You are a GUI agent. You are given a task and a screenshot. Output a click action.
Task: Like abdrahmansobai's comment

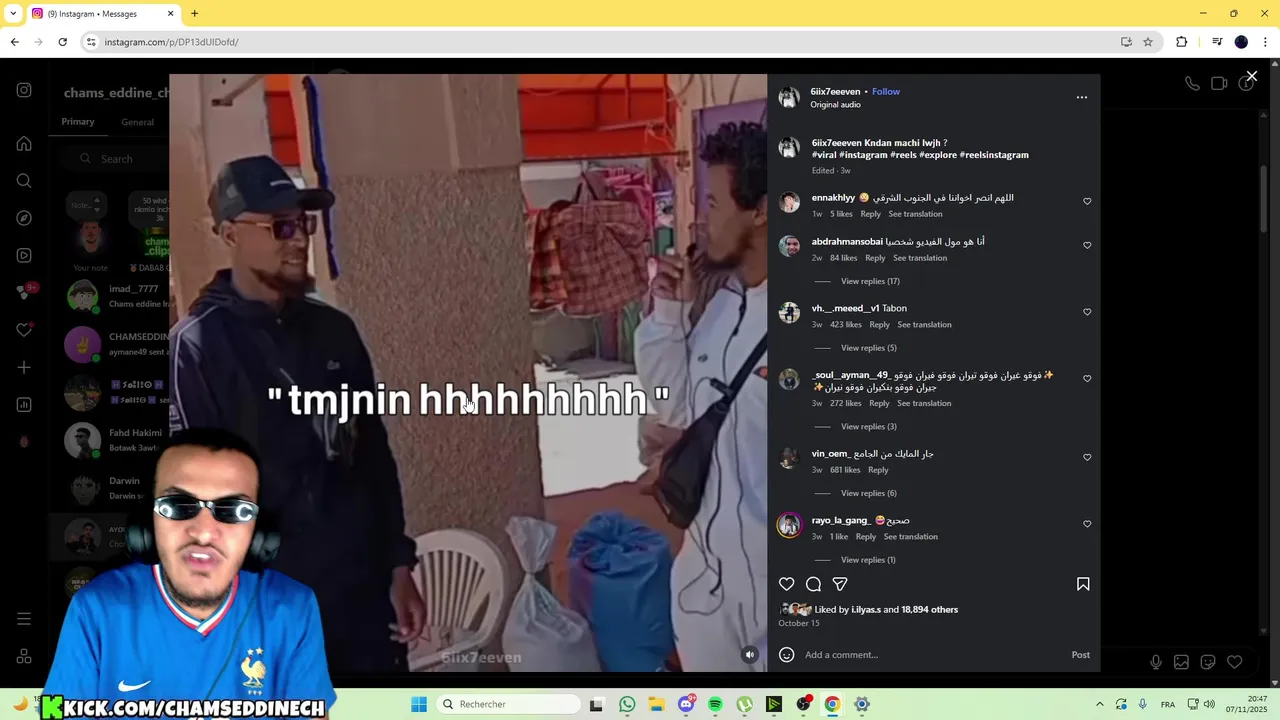pyautogui.click(x=1087, y=245)
